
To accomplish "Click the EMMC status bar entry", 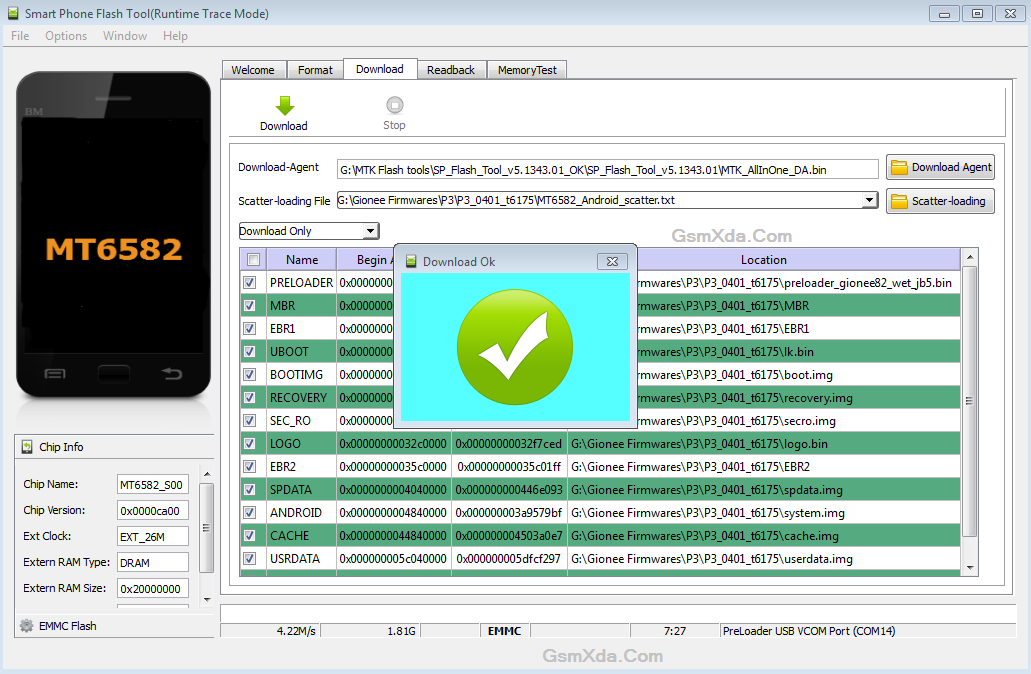I will [x=504, y=631].
